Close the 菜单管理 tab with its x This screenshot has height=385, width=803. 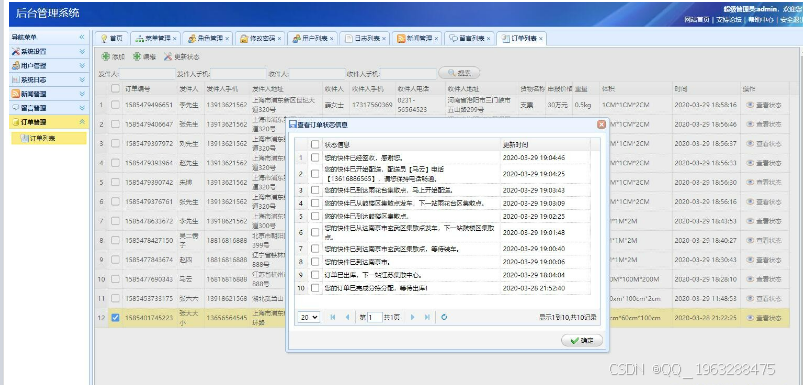tap(175, 39)
